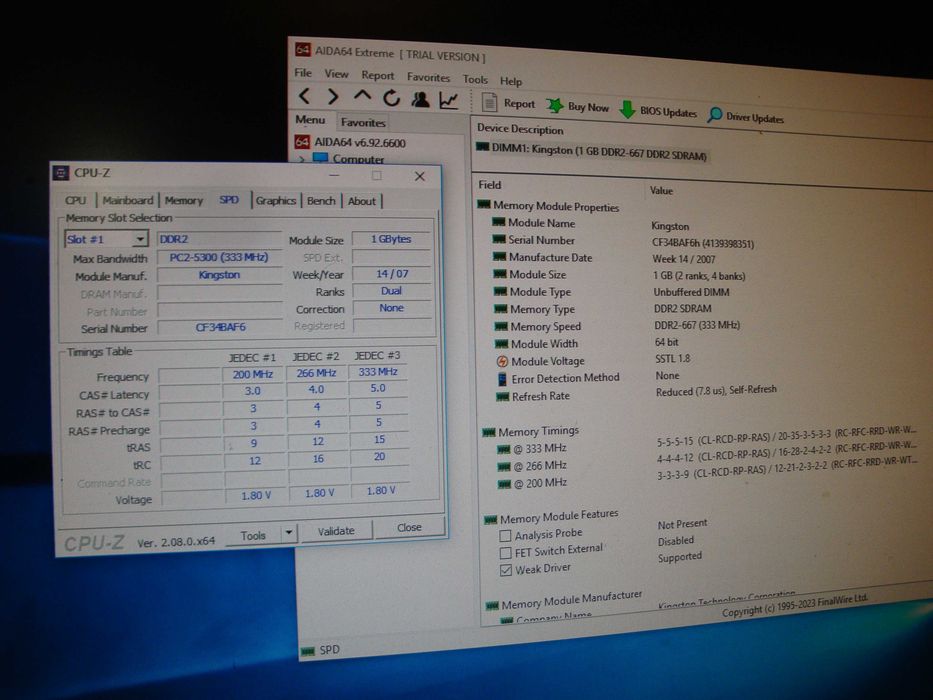Click the AIDA64 refresh icon
The height and width of the screenshot is (700, 933).
[391, 98]
